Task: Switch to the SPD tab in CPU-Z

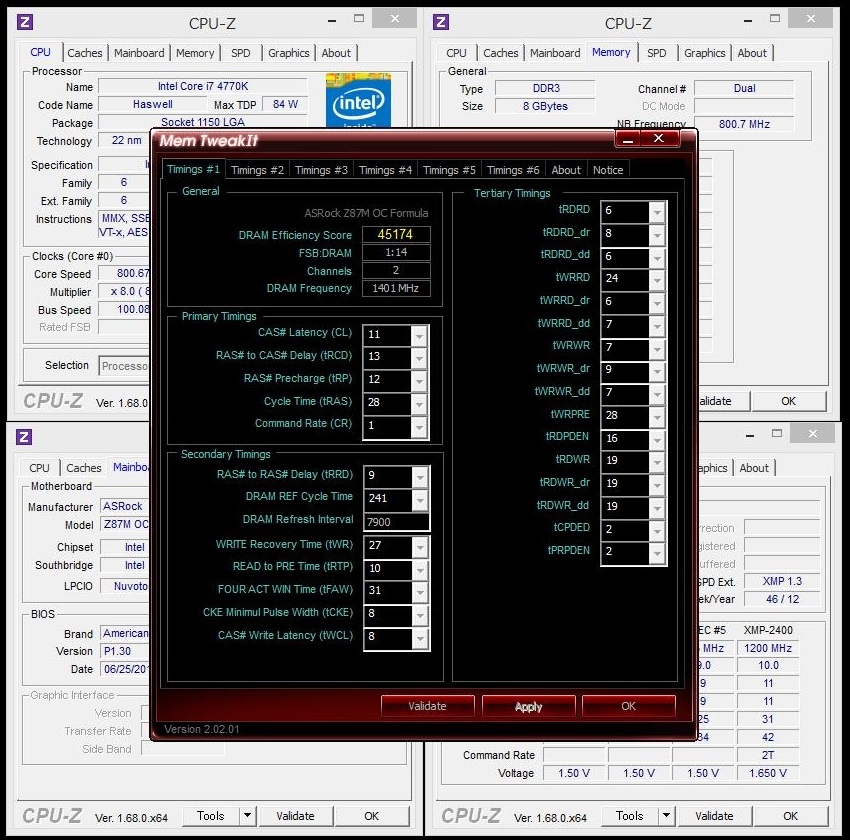Action: [240, 53]
